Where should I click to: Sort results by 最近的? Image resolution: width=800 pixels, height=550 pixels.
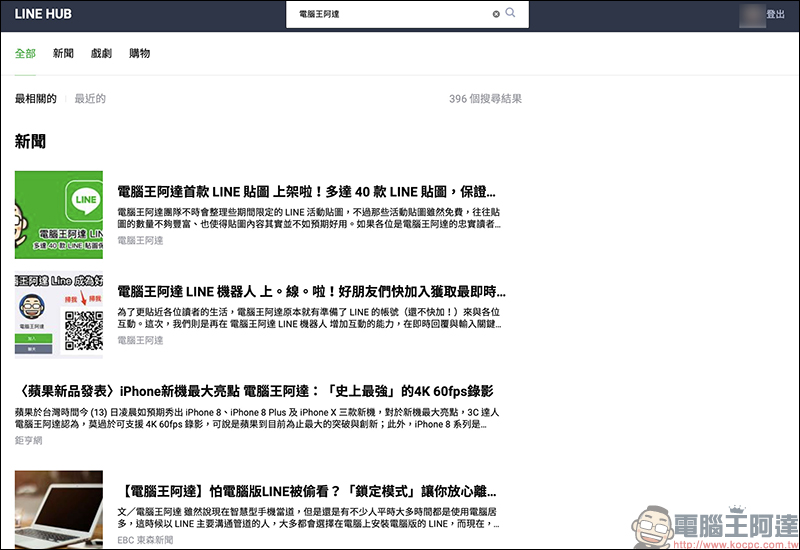click(90, 98)
